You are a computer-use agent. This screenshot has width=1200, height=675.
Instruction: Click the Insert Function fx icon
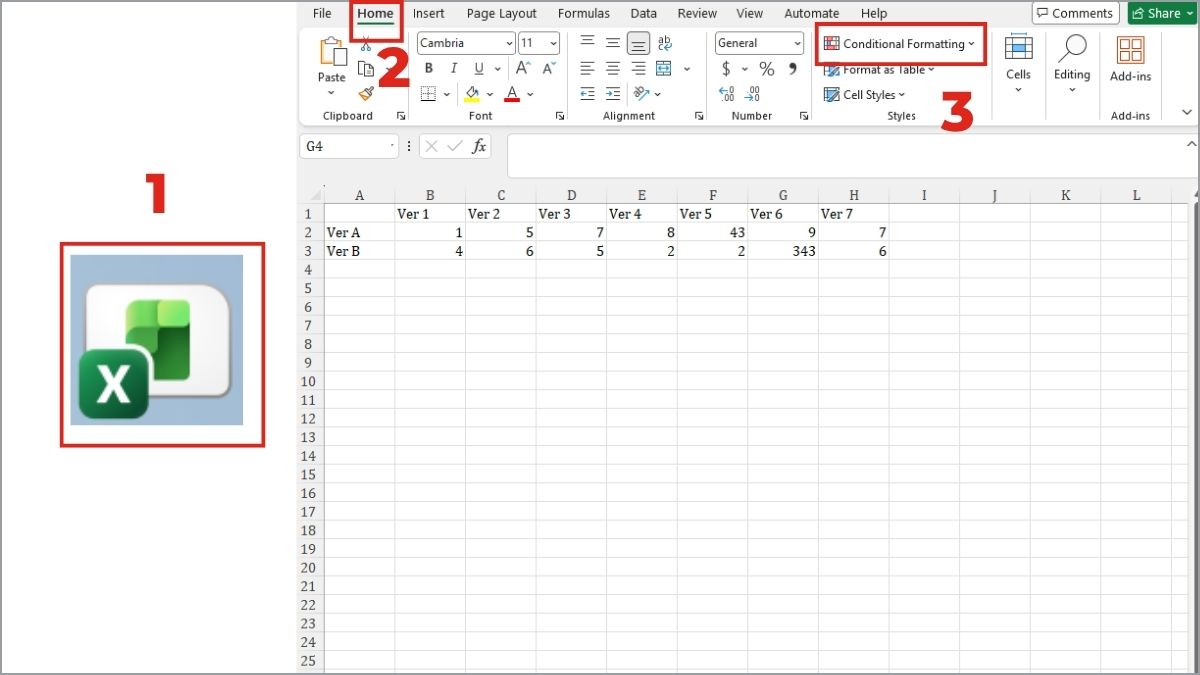(x=479, y=146)
